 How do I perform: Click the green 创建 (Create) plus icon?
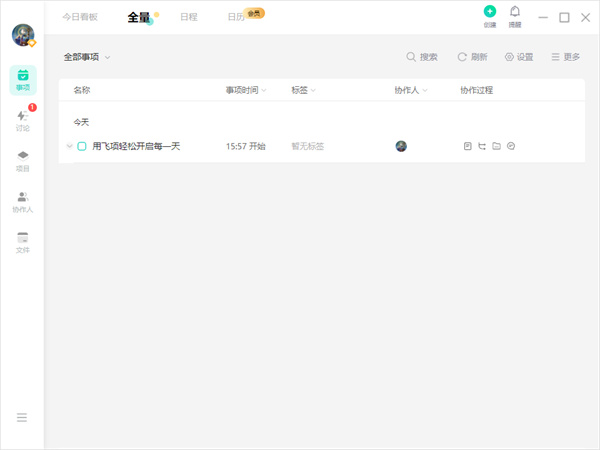tap(489, 13)
